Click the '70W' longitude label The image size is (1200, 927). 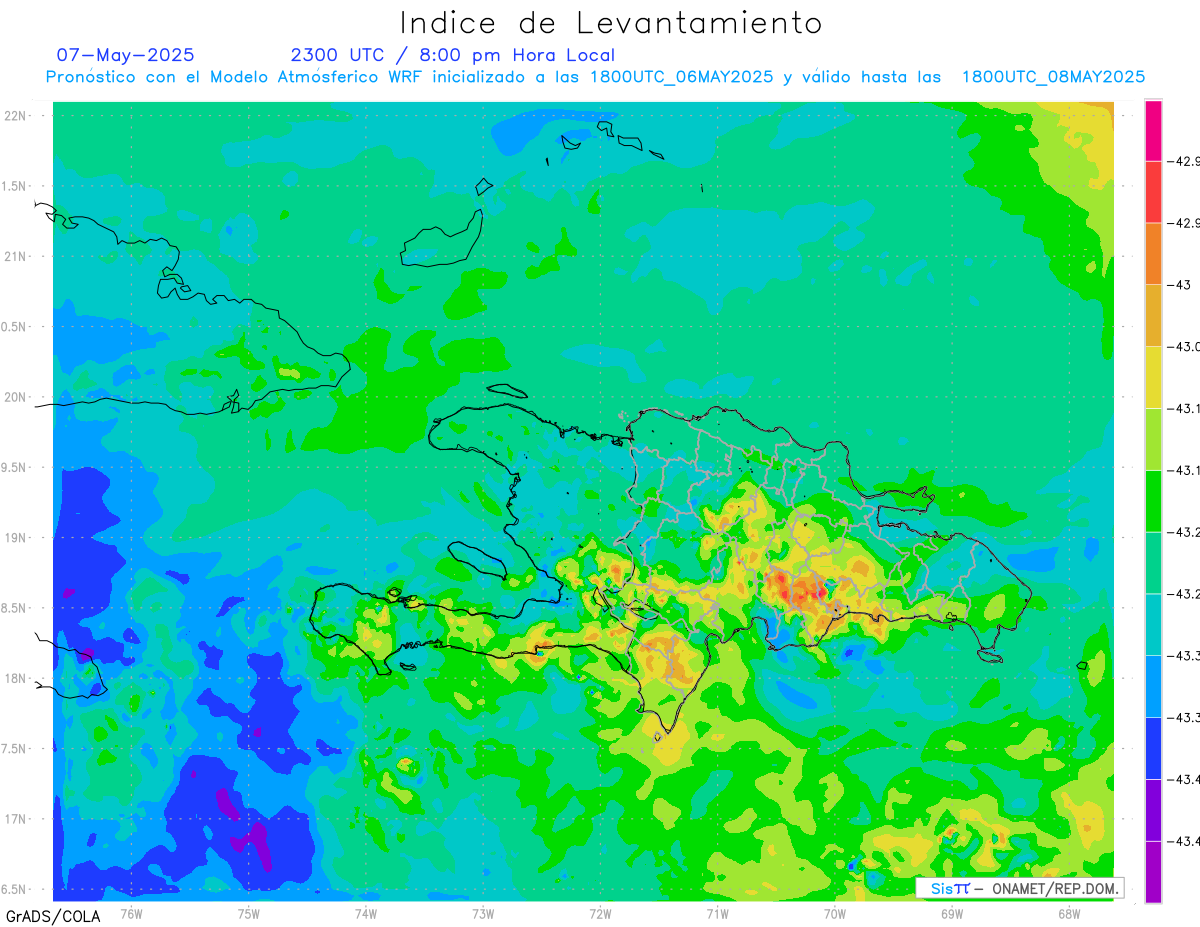(835, 913)
